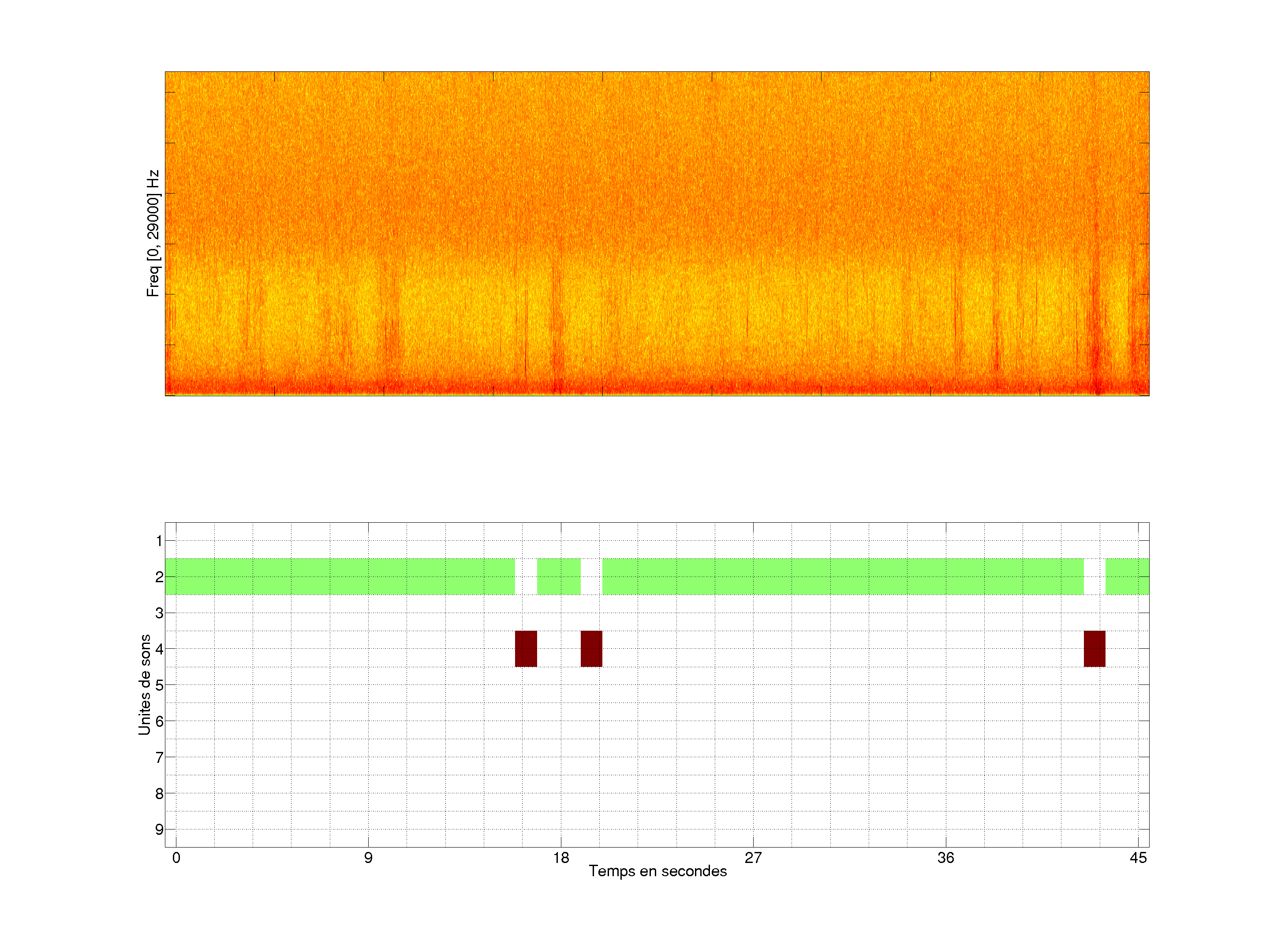Click the first dark red block in row 4
The height and width of the screenshot is (952, 1270).
click(525, 648)
